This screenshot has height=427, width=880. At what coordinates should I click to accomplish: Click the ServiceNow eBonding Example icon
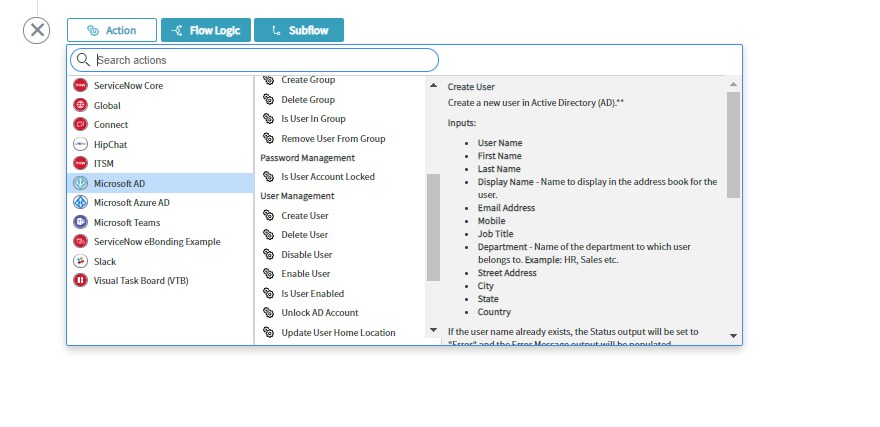(x=80, y=241)
